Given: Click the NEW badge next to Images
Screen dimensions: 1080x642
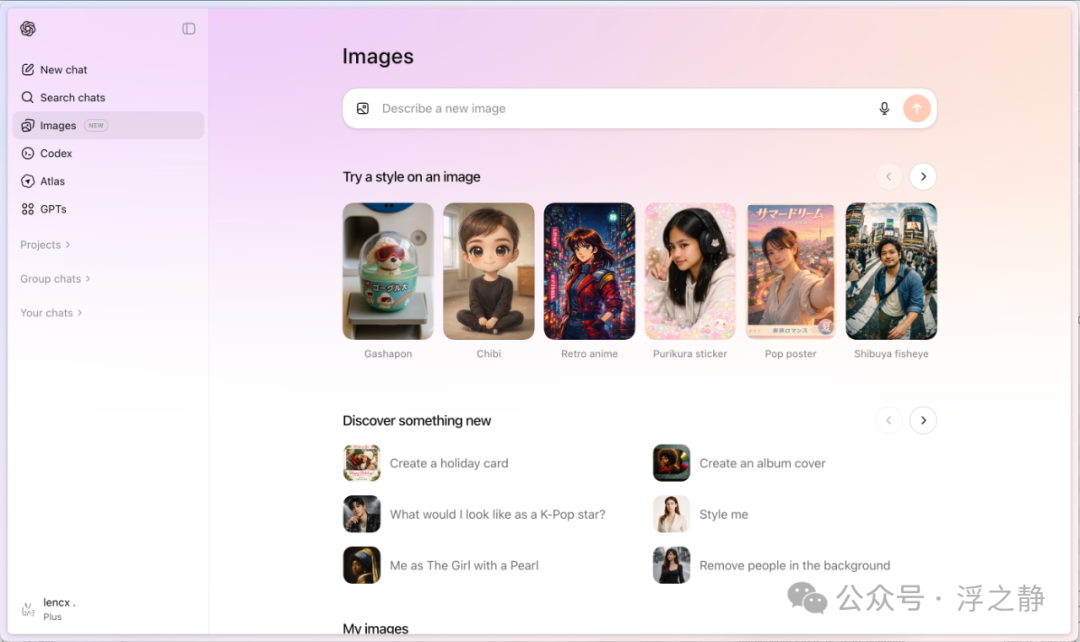Looking at the screenshot, I should click(96, 125).
